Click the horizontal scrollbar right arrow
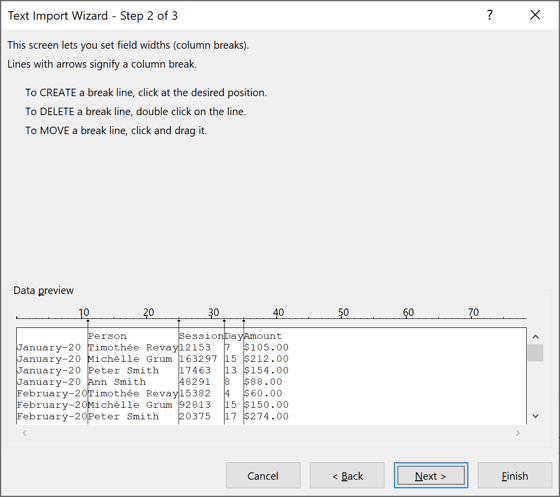560x497 pixels. 518,433
